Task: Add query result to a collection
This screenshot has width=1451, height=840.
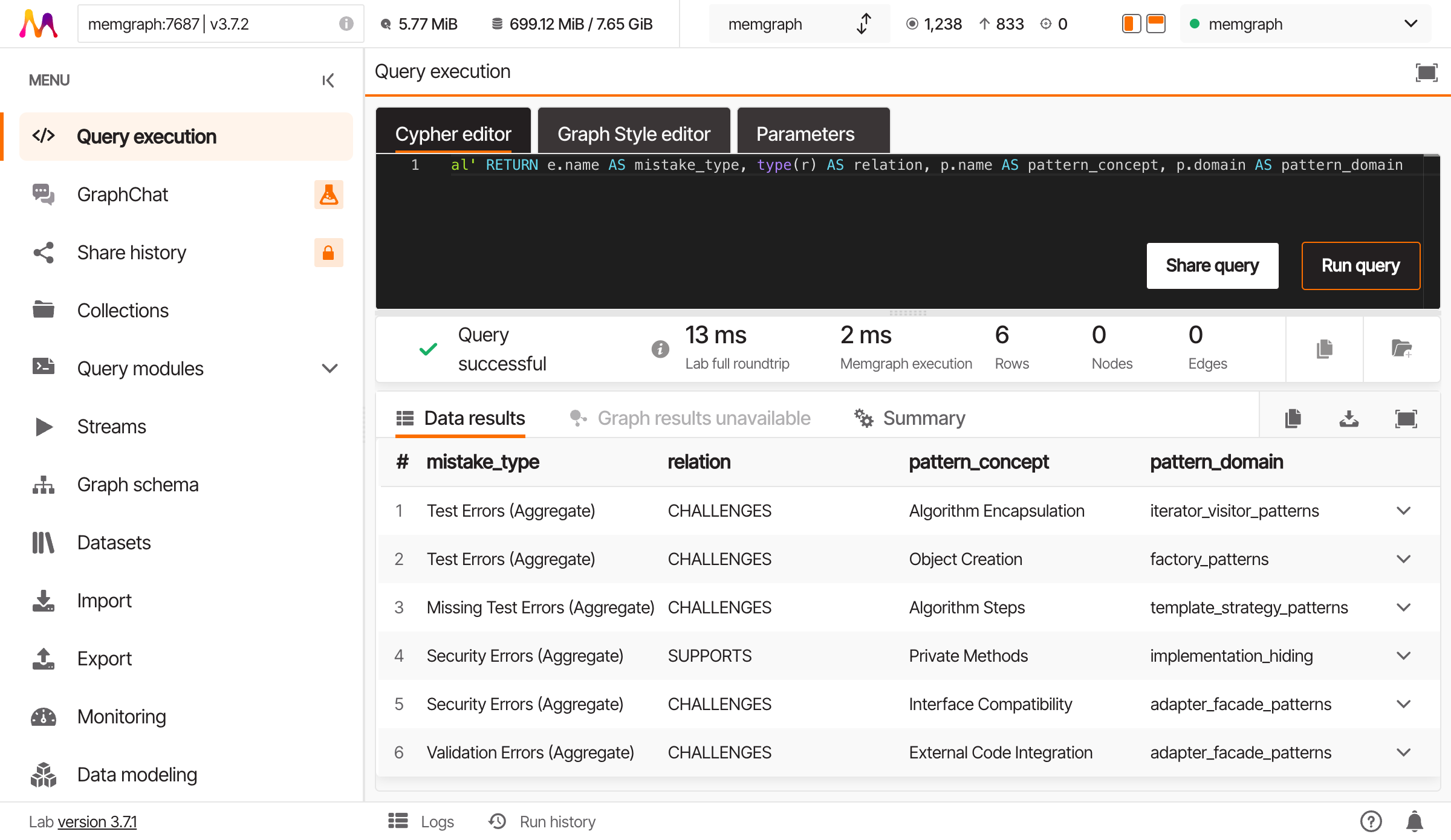Action: click(x=1401, y=349)
